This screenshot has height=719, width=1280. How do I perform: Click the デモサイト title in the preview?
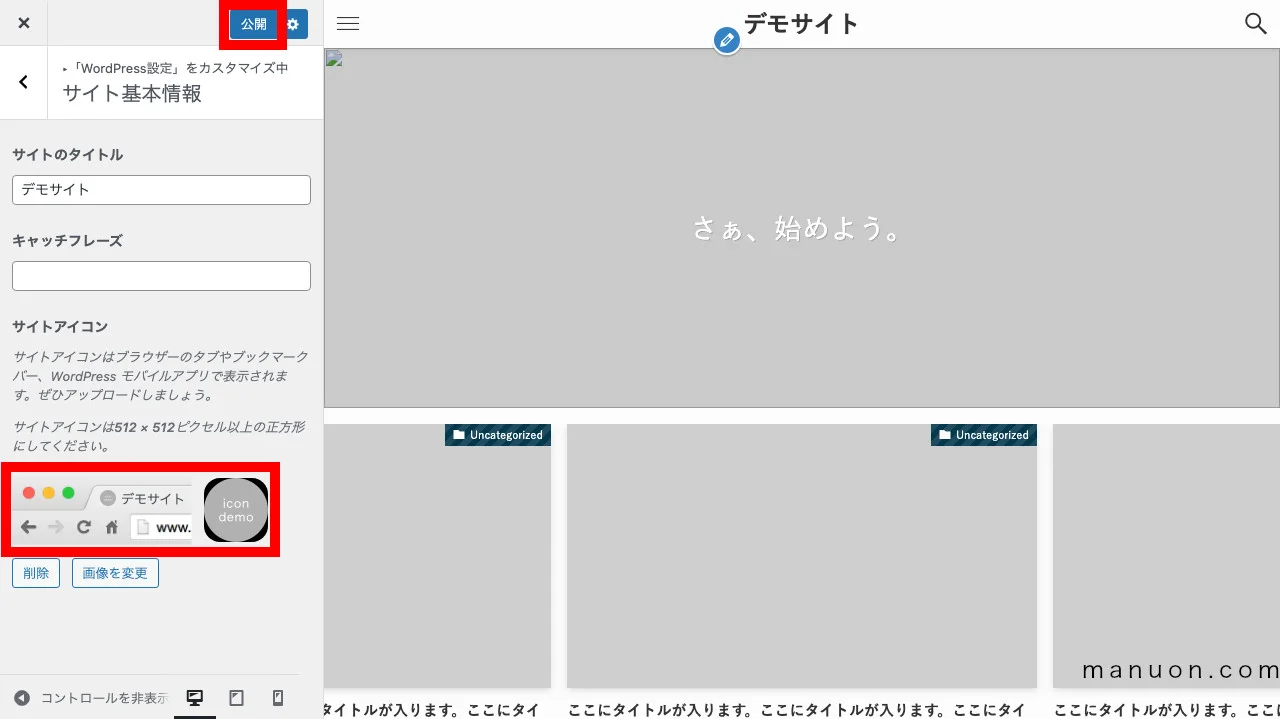[800, 23]
